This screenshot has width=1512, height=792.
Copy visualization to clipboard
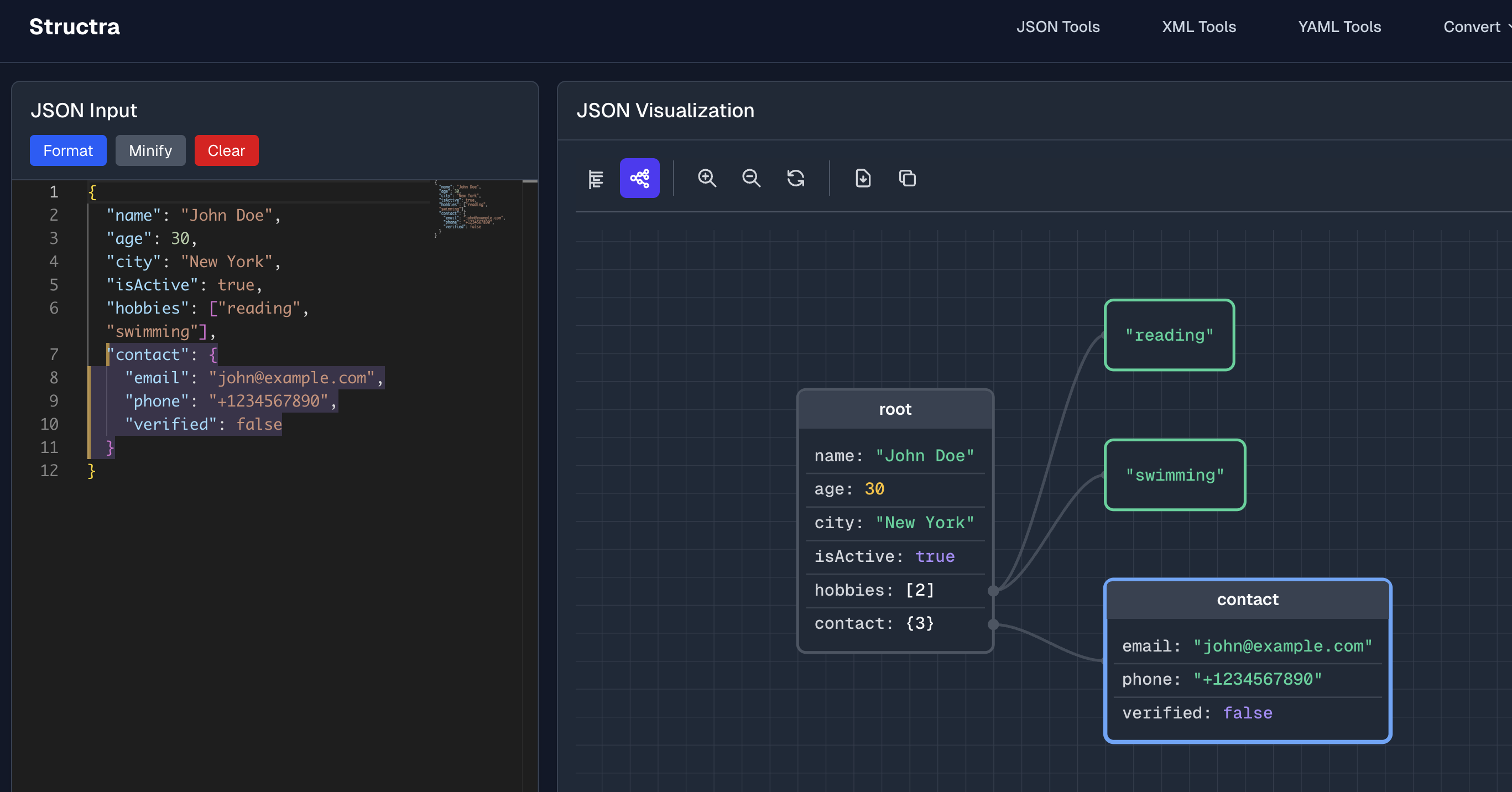pyautogui.click(x=908, y=179)
